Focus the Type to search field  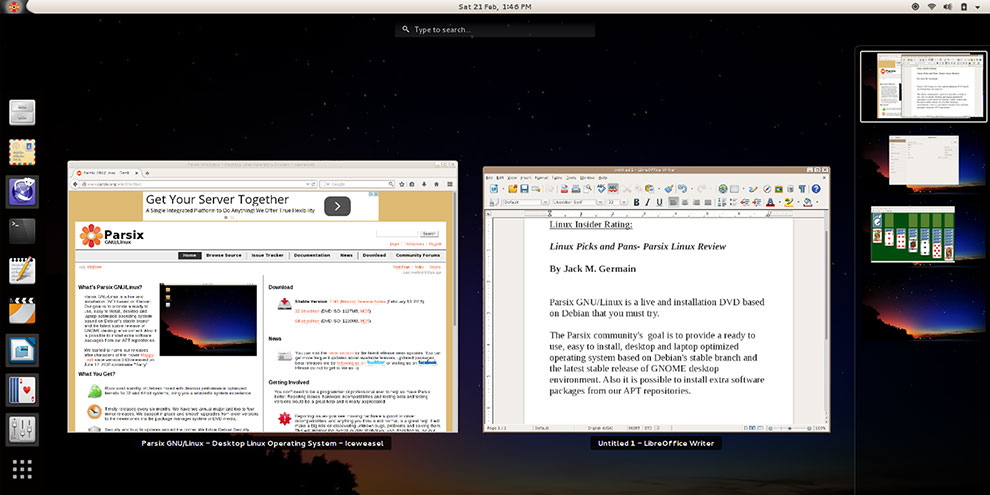[495, 30]
